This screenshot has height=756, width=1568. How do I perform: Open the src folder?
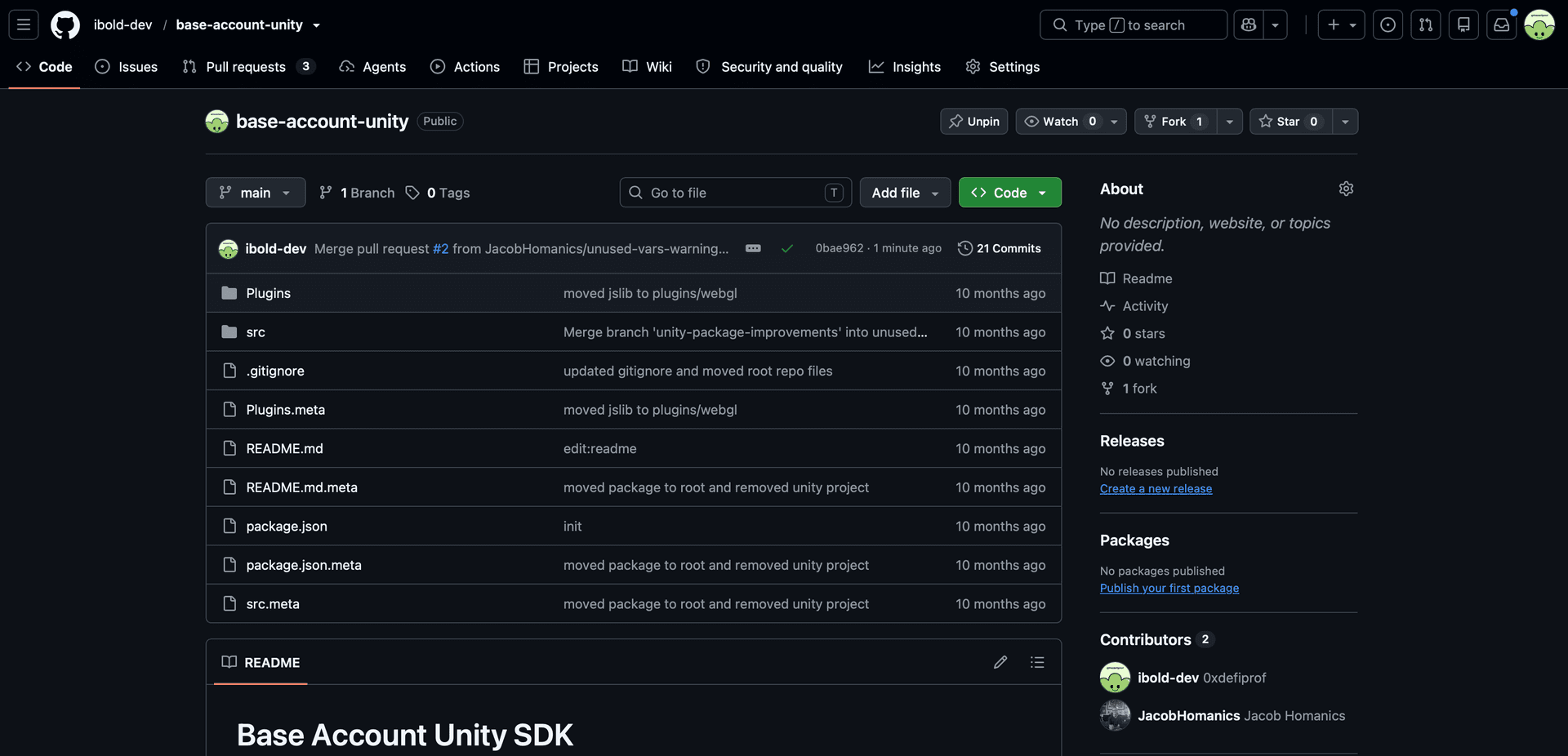(x=256, y=332)
